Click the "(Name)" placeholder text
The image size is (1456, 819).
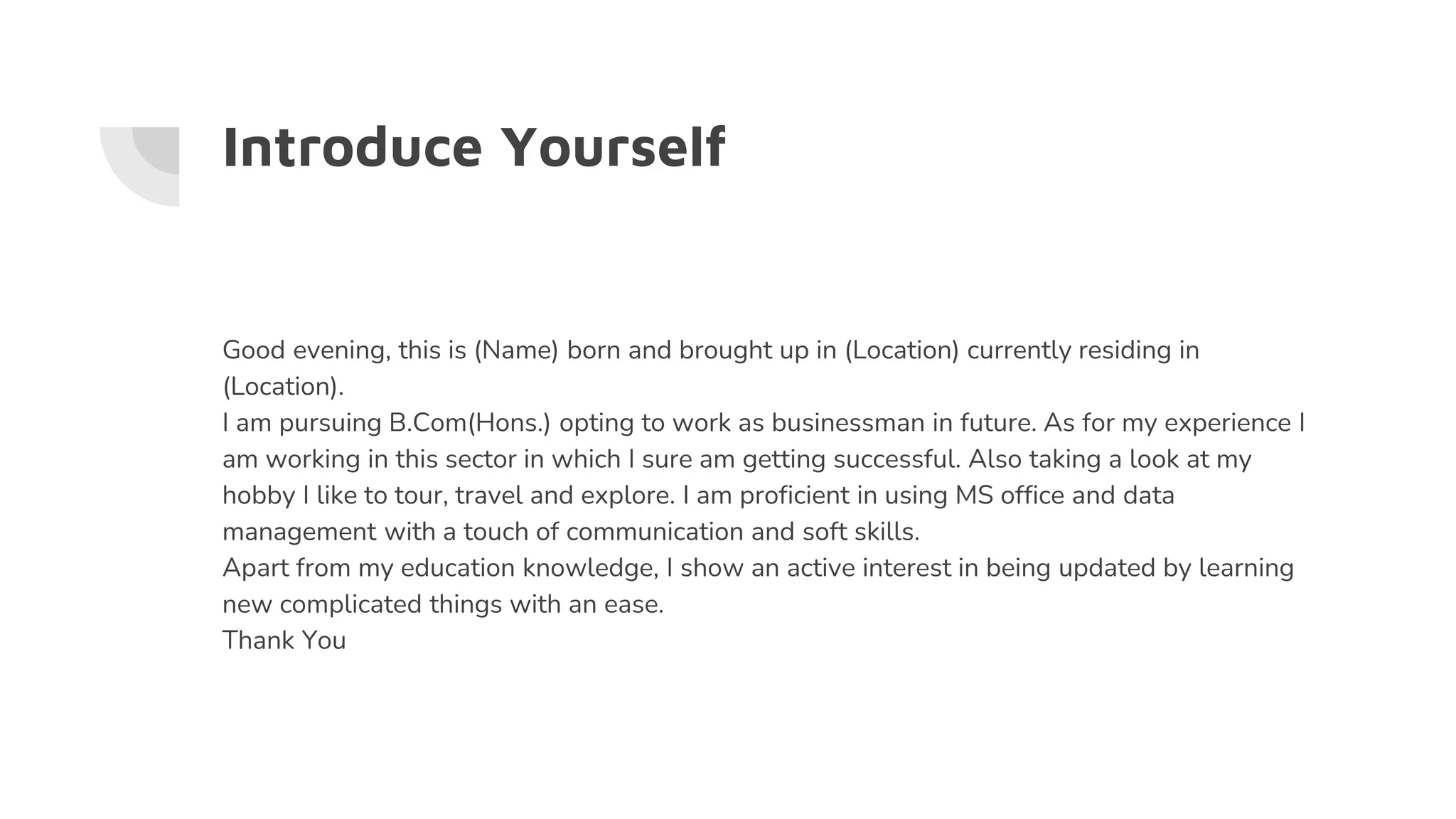point(516,350)
